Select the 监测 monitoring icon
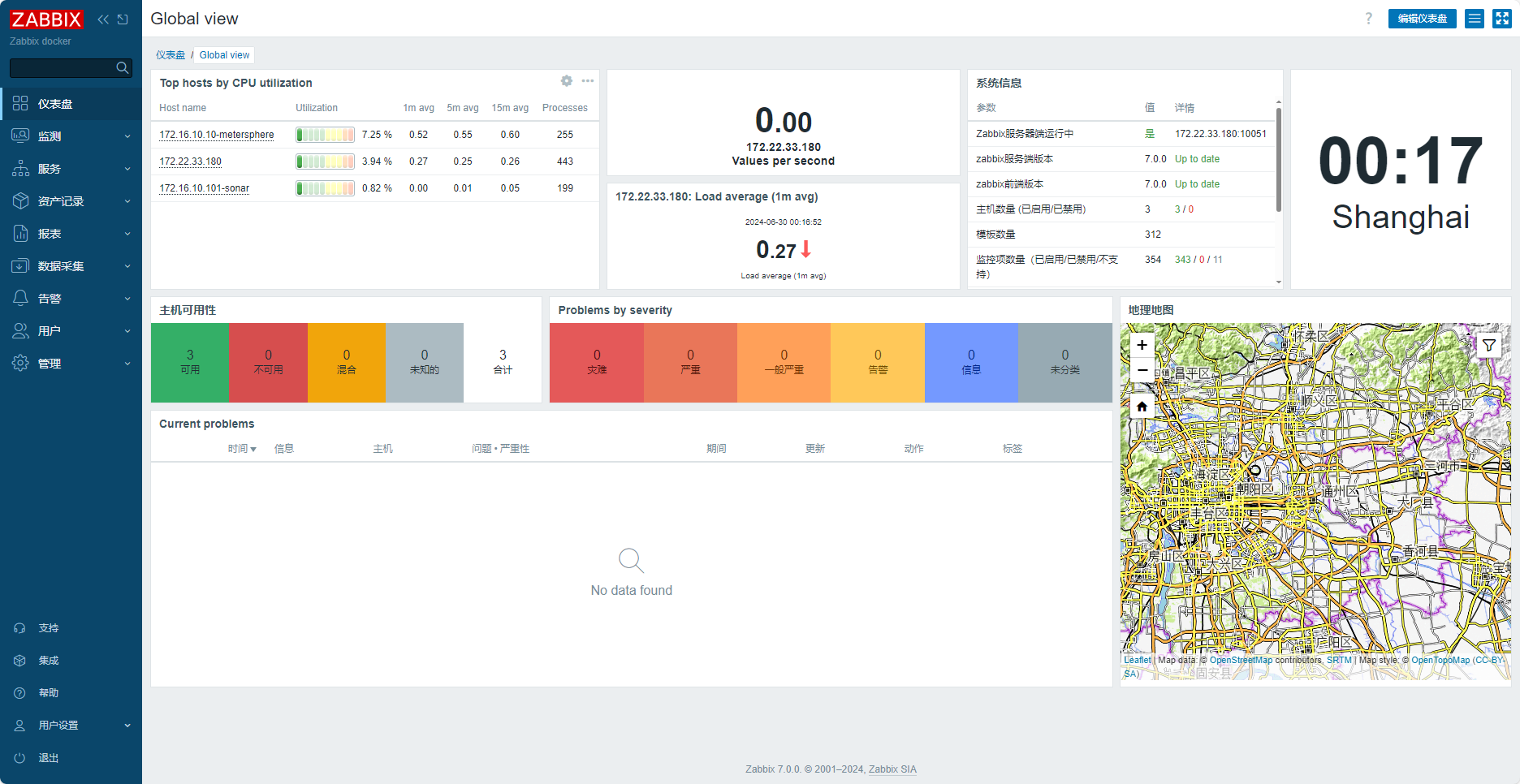 click(x=19, y=136)
